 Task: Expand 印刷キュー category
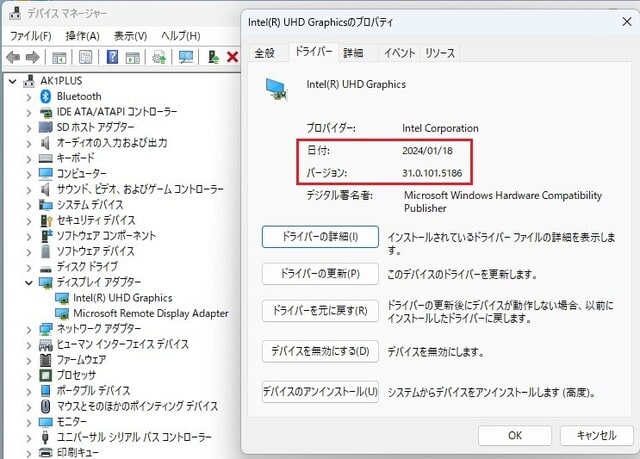(x=29, y=453)
